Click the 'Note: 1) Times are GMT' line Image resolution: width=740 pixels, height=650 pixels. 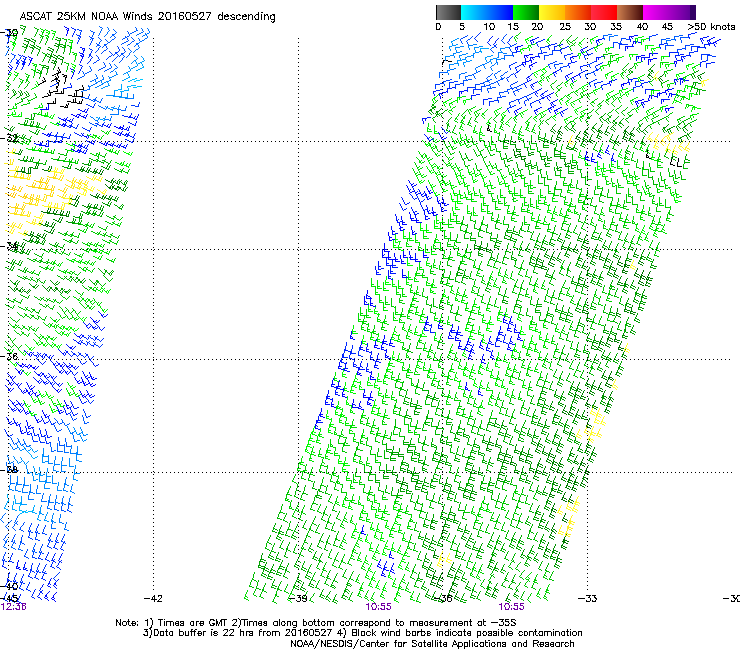(x=316, y=623)
